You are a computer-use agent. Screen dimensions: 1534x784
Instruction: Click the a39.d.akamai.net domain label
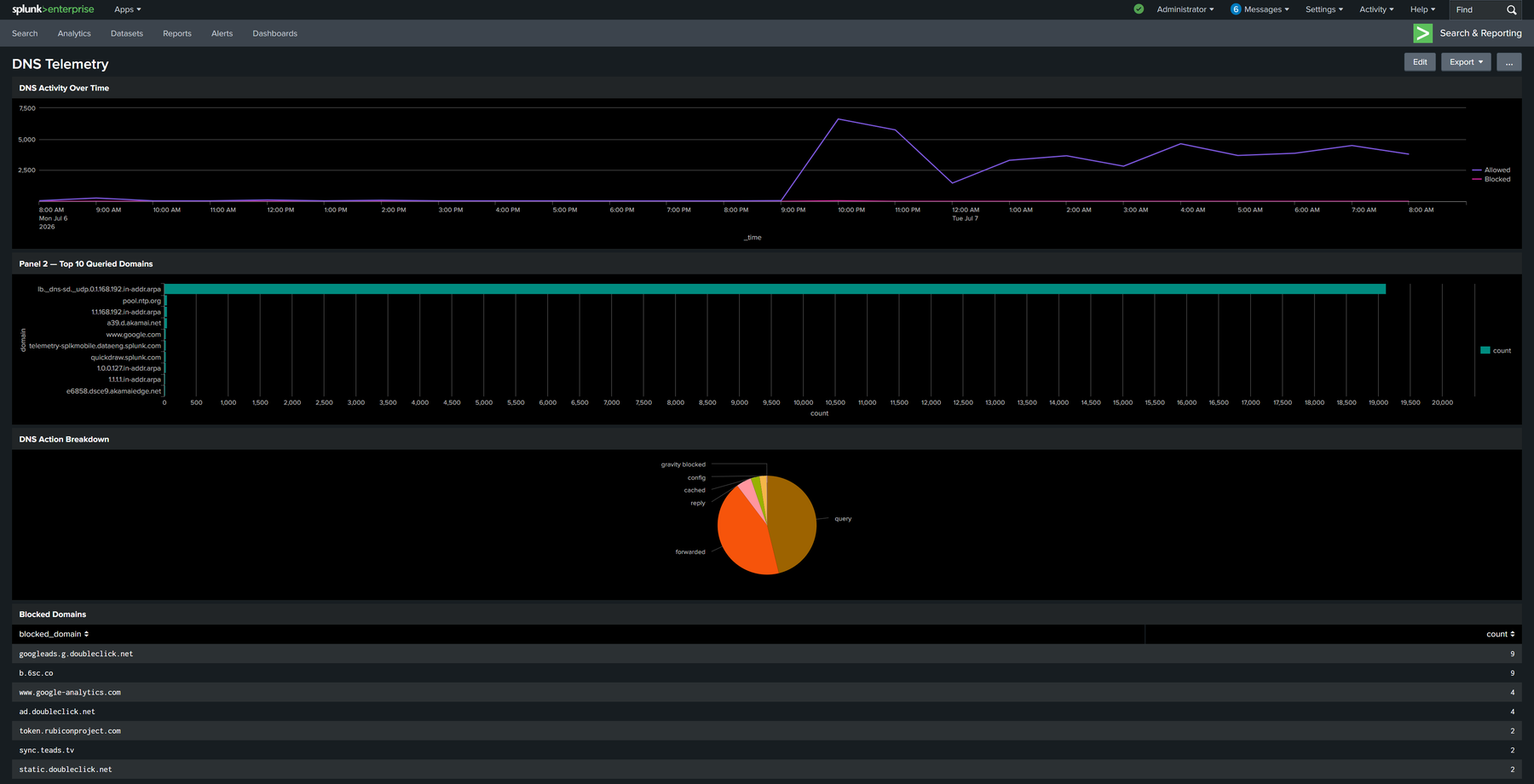(x=134, y=323)
